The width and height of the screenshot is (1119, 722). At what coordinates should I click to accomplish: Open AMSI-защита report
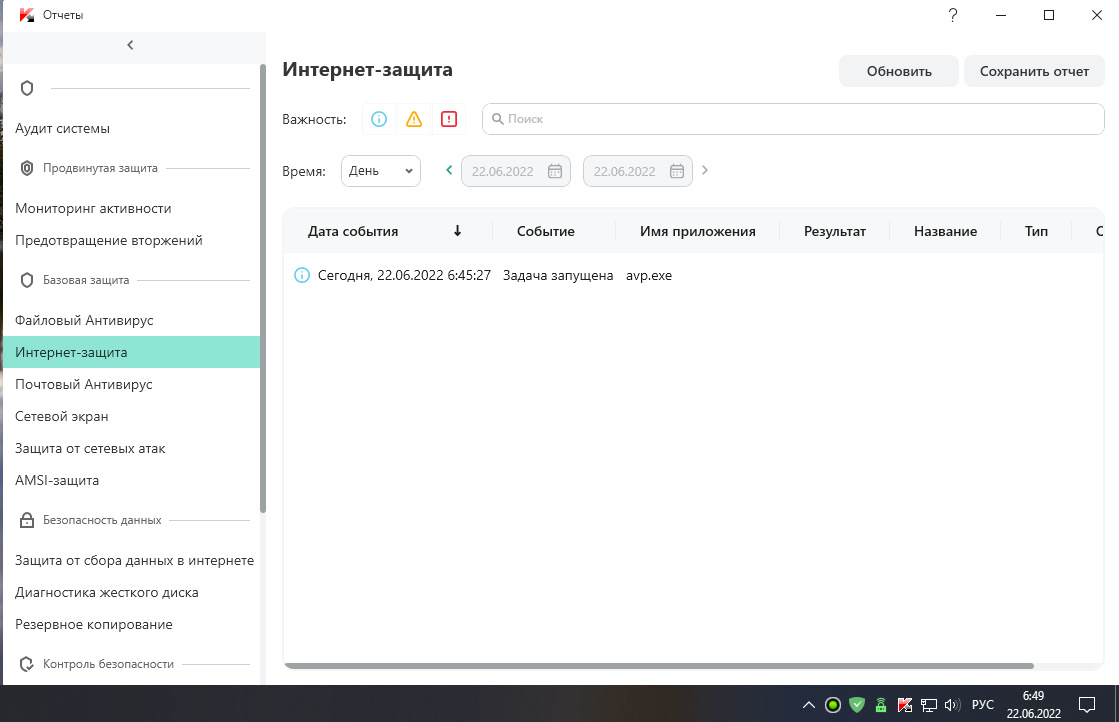pyautogui.click(x=57, y=480)
